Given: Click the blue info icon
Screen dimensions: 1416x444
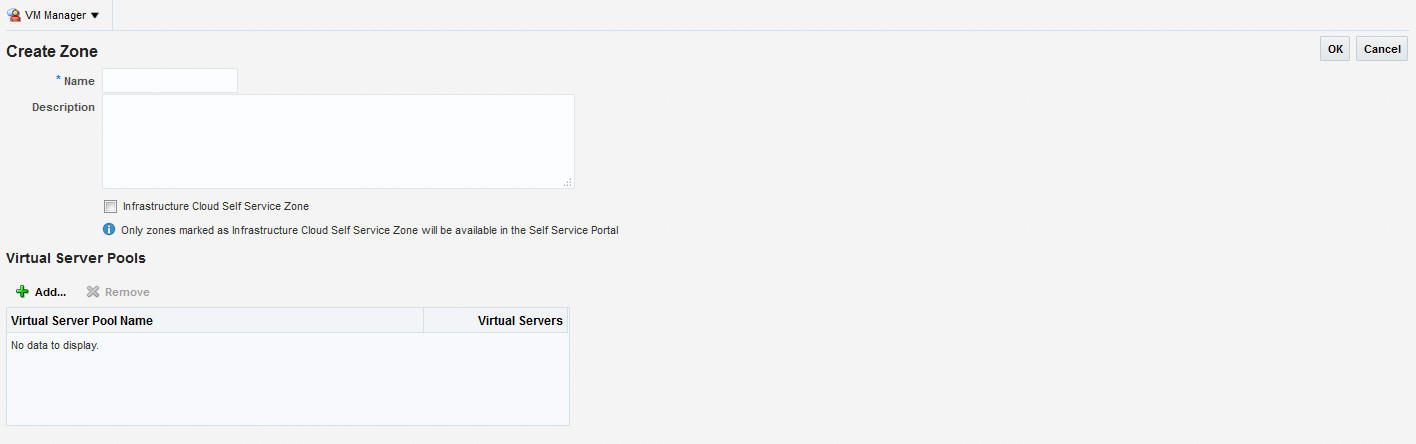Looking at the screenshot, I should (x=110, y=229).
